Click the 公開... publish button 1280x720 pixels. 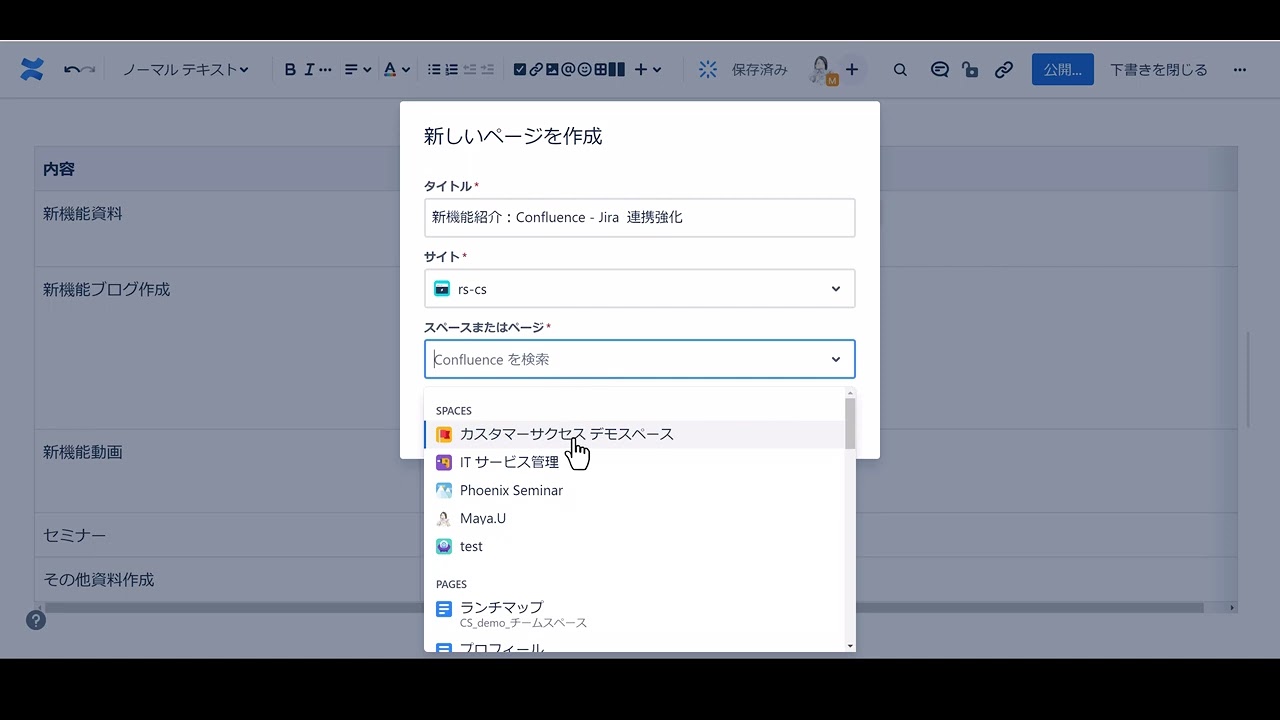(x=1063, y=70)
